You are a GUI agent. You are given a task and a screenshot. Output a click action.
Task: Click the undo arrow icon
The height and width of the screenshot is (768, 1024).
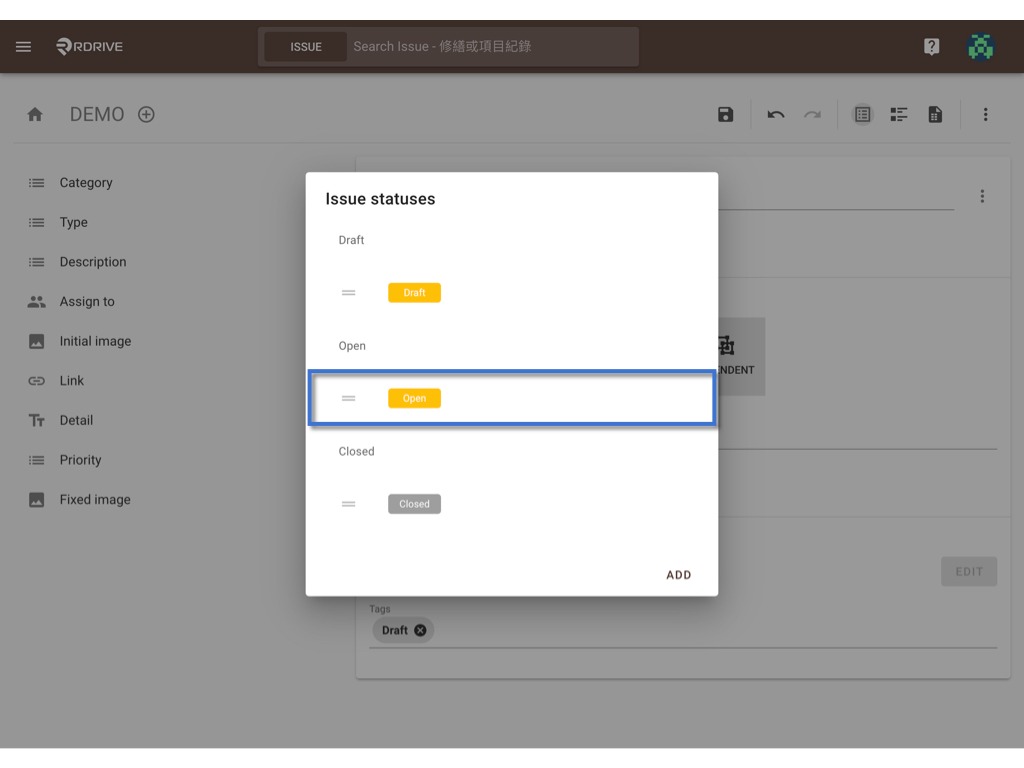click(x=776, y=114)
